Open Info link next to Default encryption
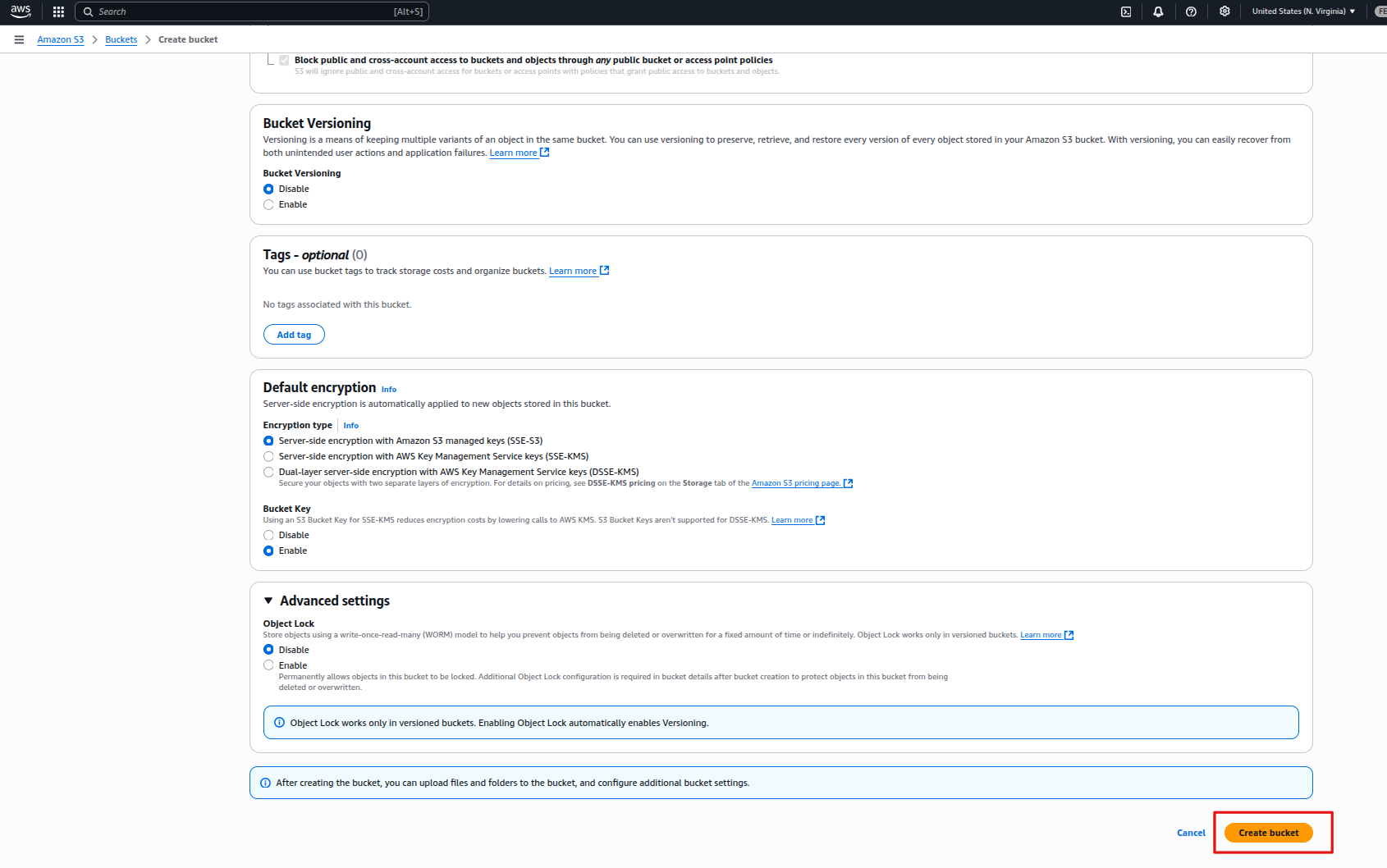Screen dimensions: 1387x868 click(x=389, y=390)
